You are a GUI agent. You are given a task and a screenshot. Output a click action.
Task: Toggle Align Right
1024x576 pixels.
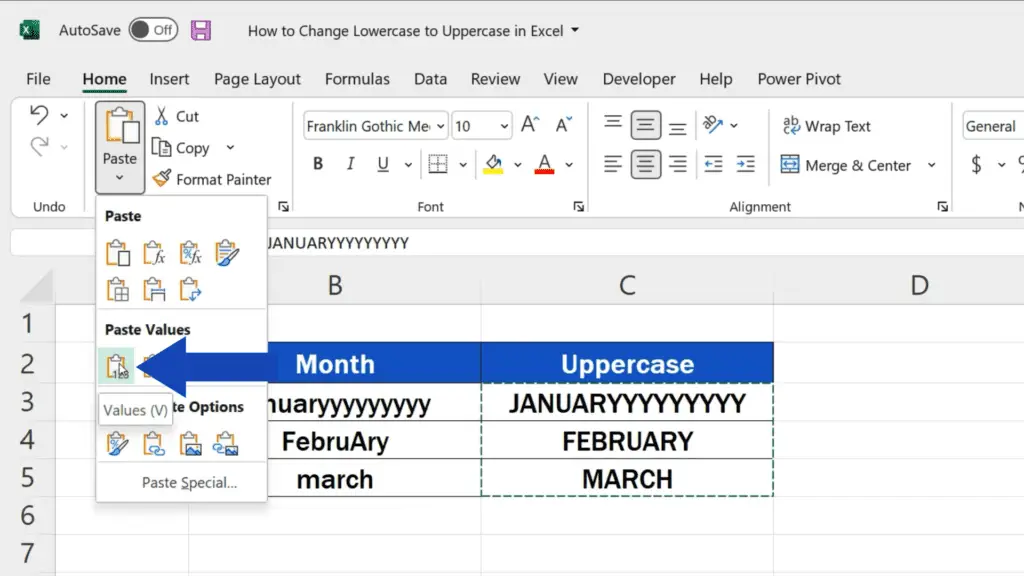(x=678, y=164)
